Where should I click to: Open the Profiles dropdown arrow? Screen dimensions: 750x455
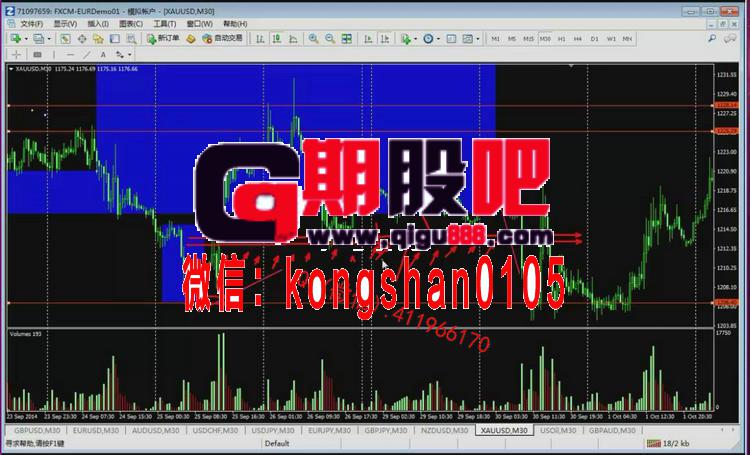49,39
